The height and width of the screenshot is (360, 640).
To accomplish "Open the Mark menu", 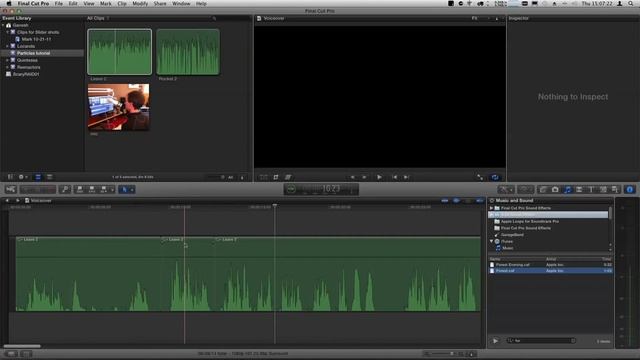I will tap(105, 3).
